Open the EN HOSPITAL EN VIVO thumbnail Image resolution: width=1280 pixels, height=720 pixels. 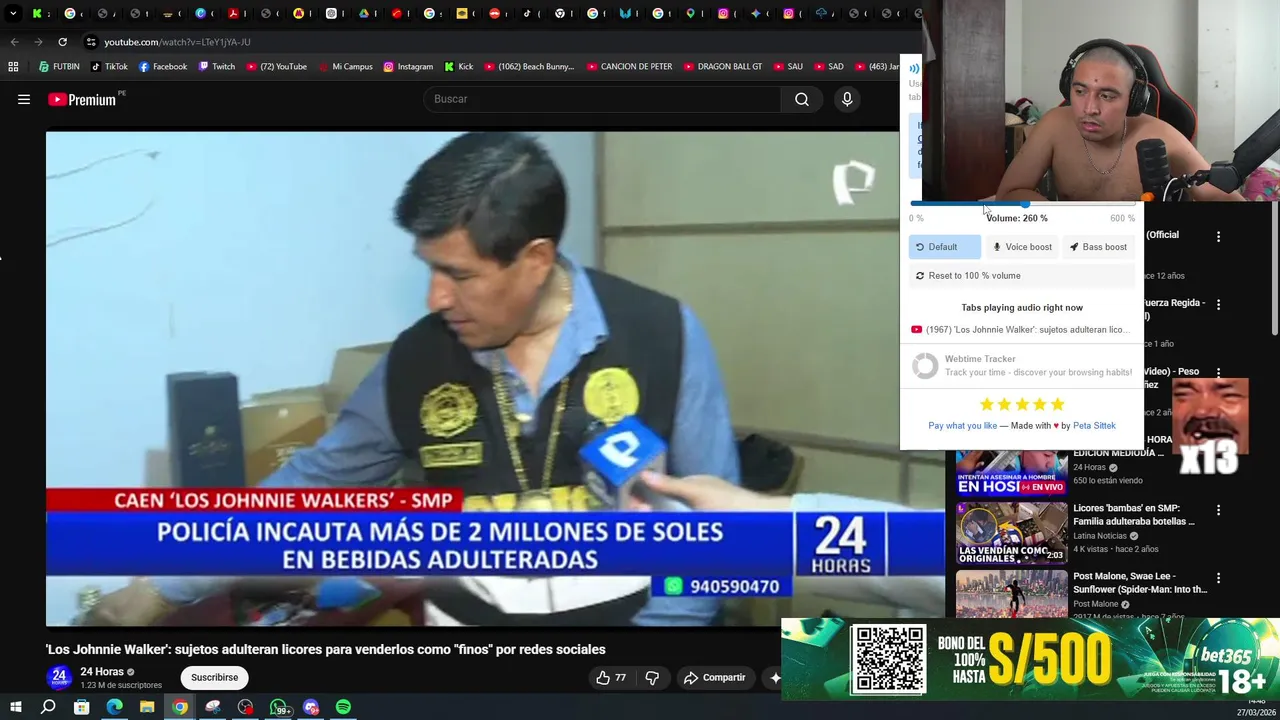pyautogui.click(x=1012, y=472)
